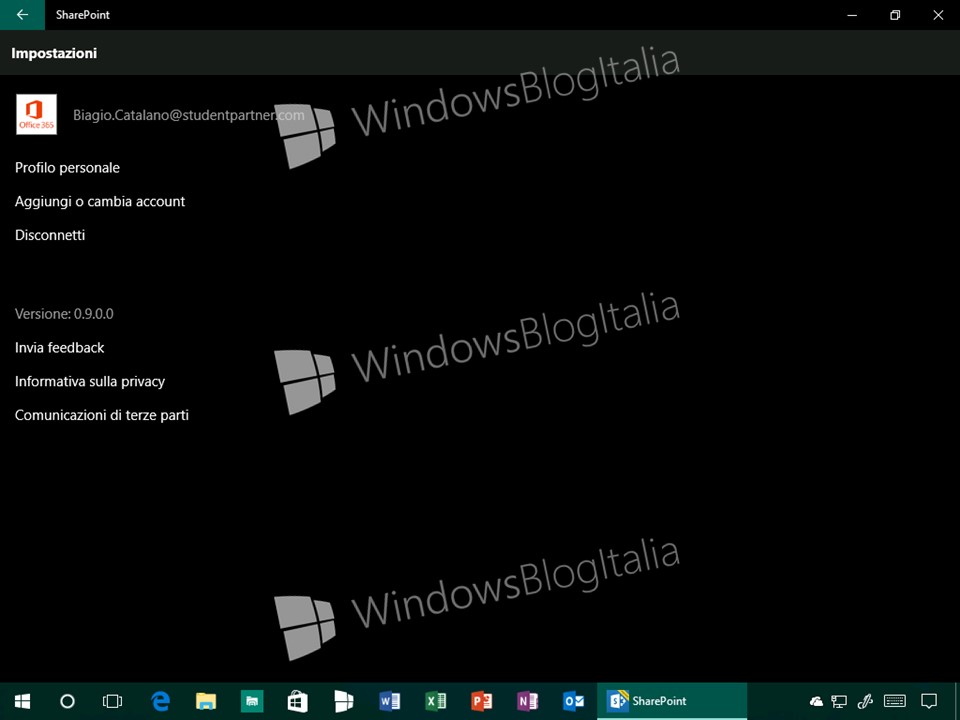Open the Windows Start menu
This screenshot has height=720, width=960.
pyautogui.click(x=23, y=701)
